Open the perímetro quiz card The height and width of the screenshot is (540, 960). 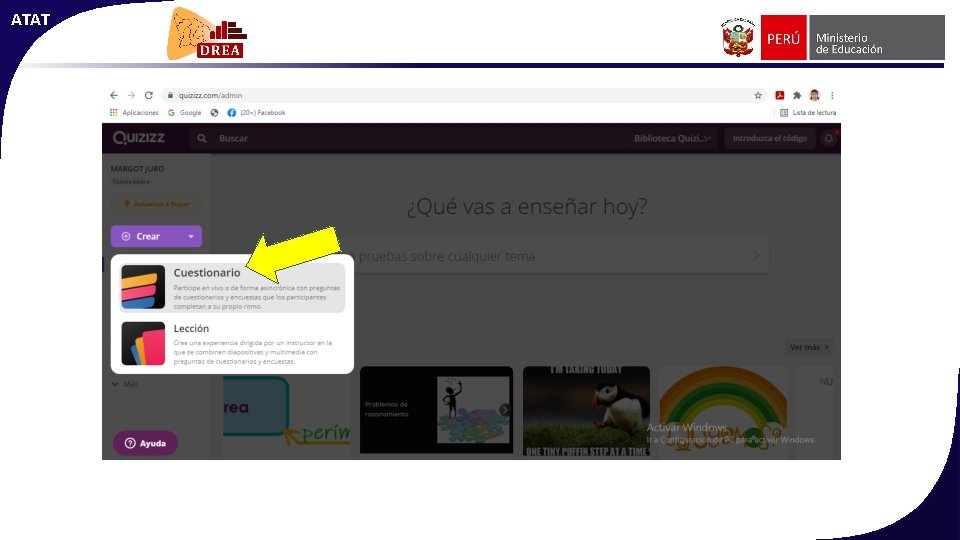pyautogui.click(x=287, y=410)
